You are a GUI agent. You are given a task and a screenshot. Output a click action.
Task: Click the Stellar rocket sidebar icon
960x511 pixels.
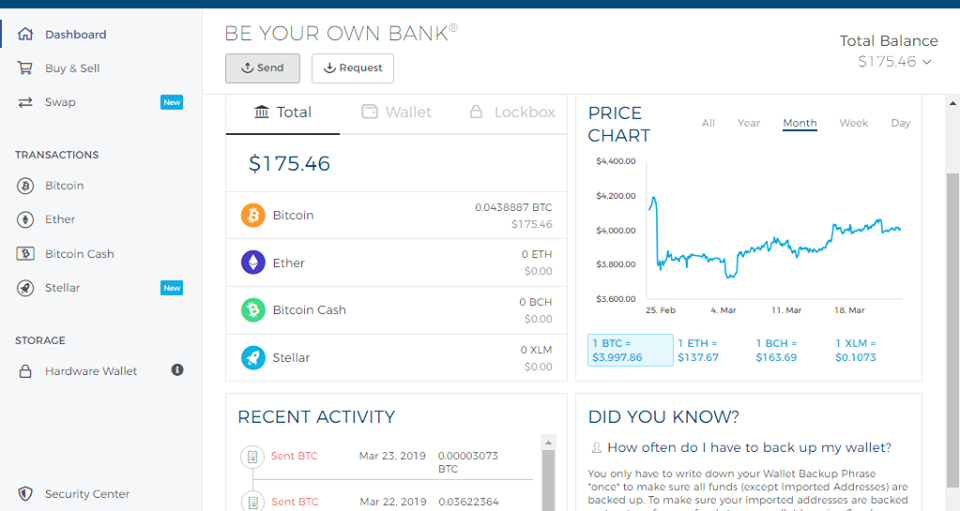[x=25, y=288]
